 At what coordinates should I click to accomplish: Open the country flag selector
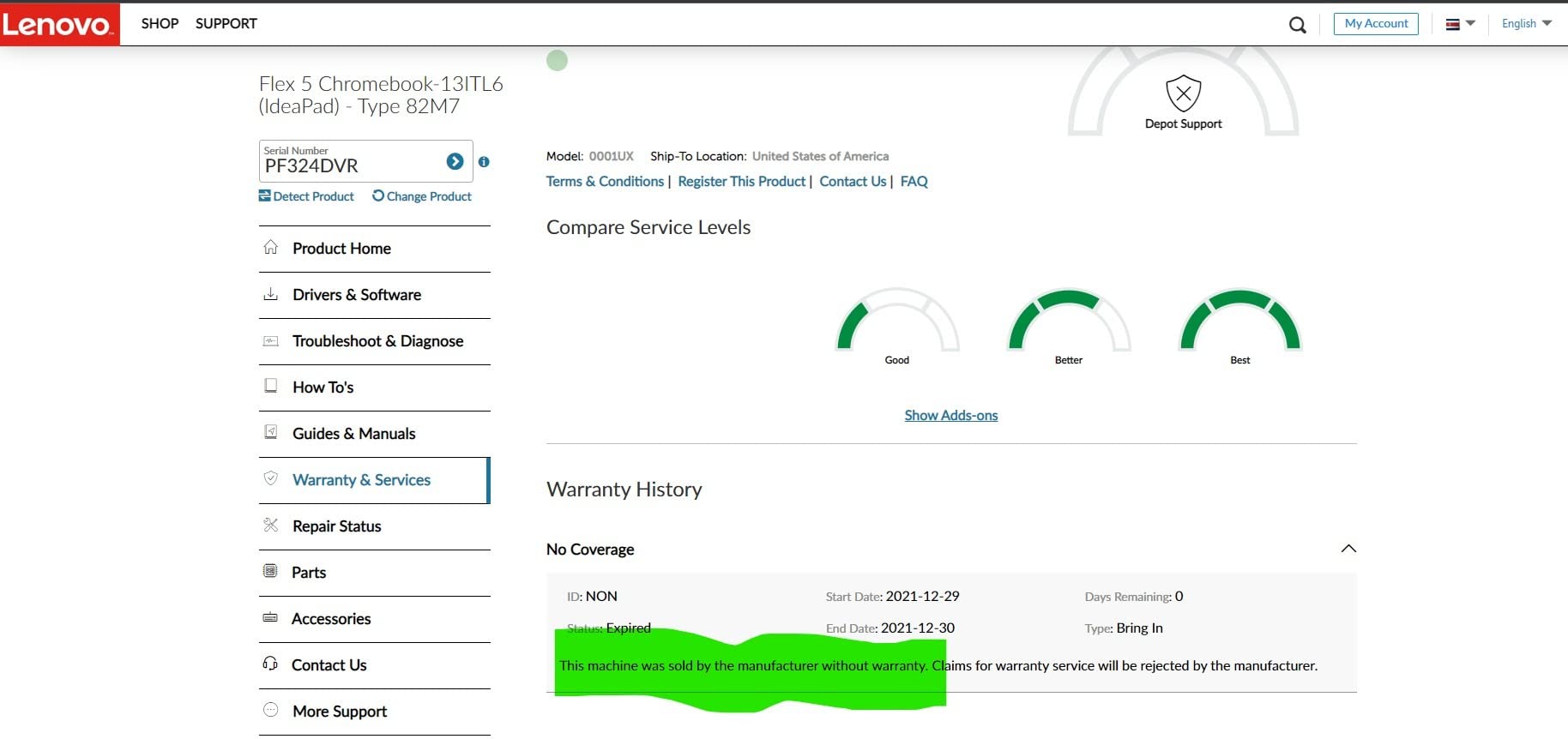(x=1460, y=24)
